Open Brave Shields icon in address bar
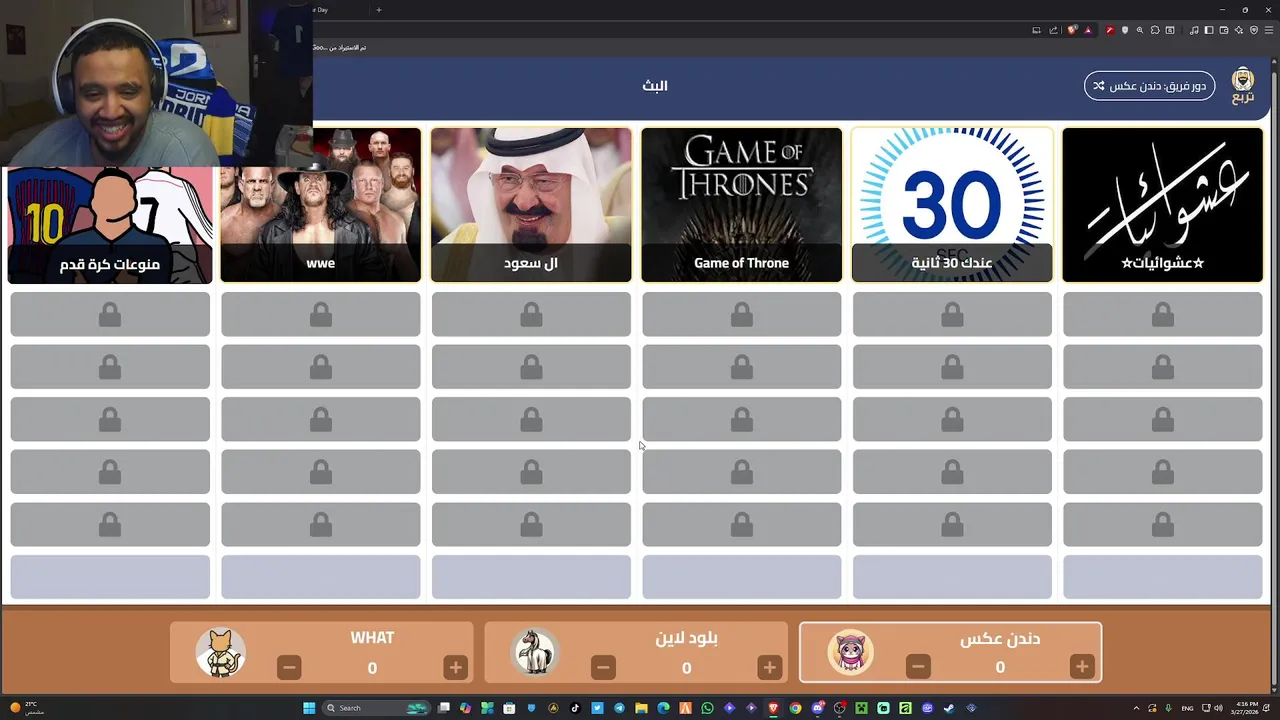Image resolution: width=1280 pixels, height=720 pixels. click(1071, 30)
